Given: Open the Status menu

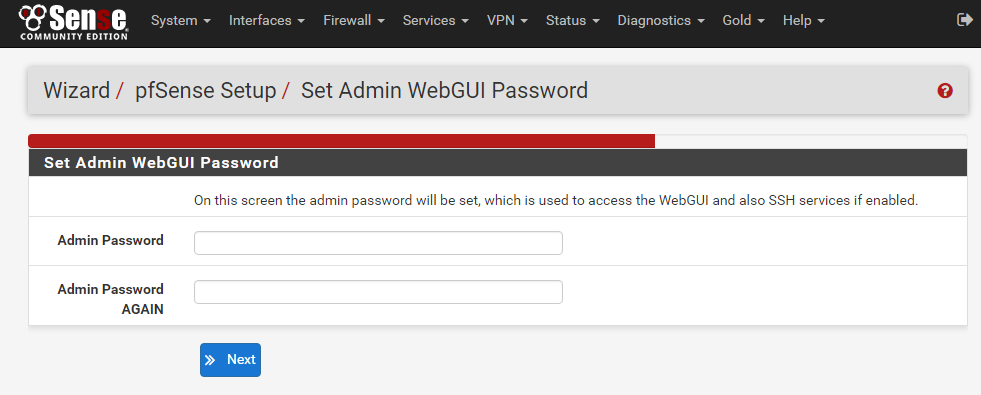Looking at the screenshot, I should pos(573,21).
